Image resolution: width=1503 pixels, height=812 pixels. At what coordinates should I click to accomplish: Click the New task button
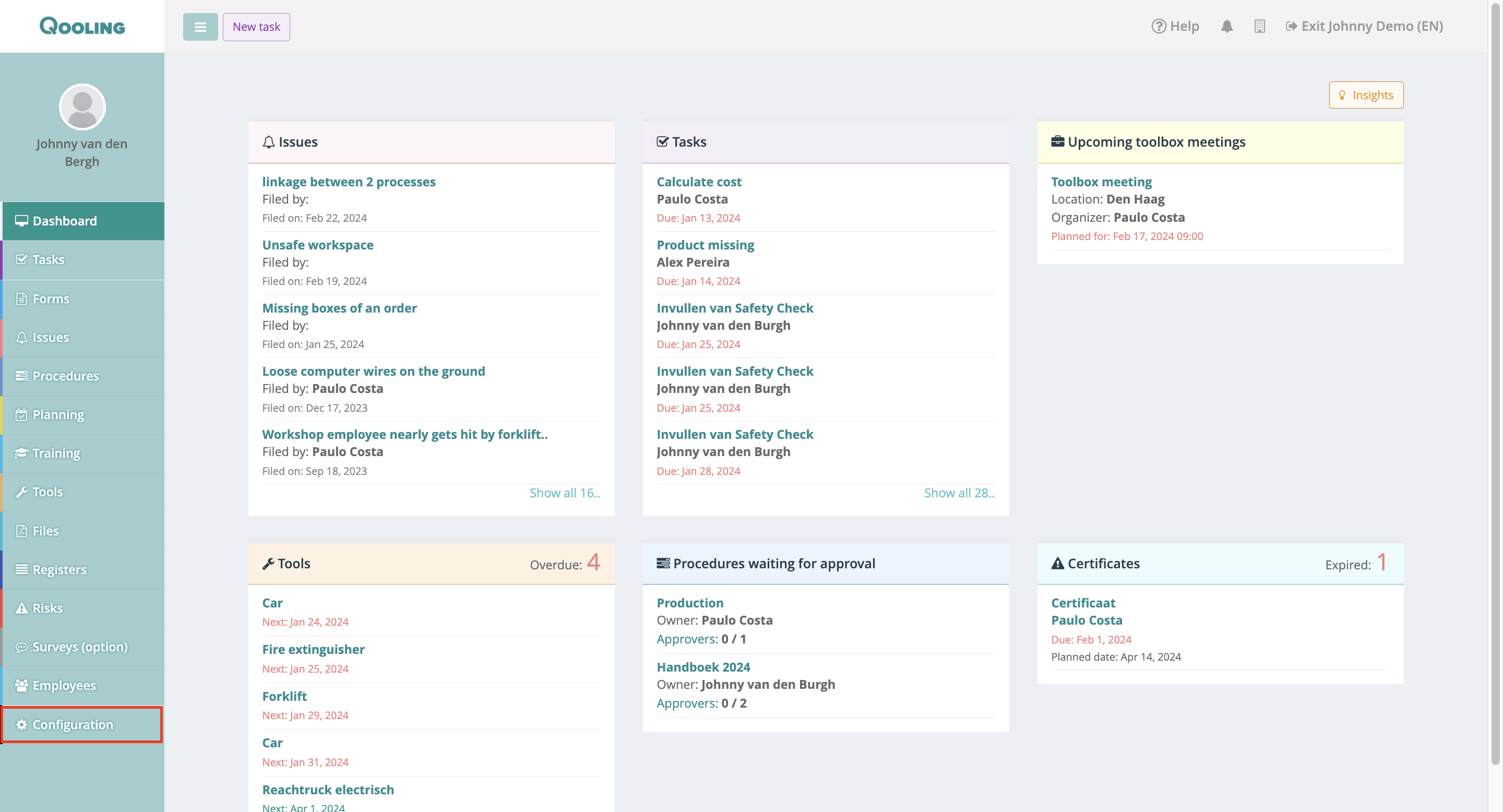point(256,27)
